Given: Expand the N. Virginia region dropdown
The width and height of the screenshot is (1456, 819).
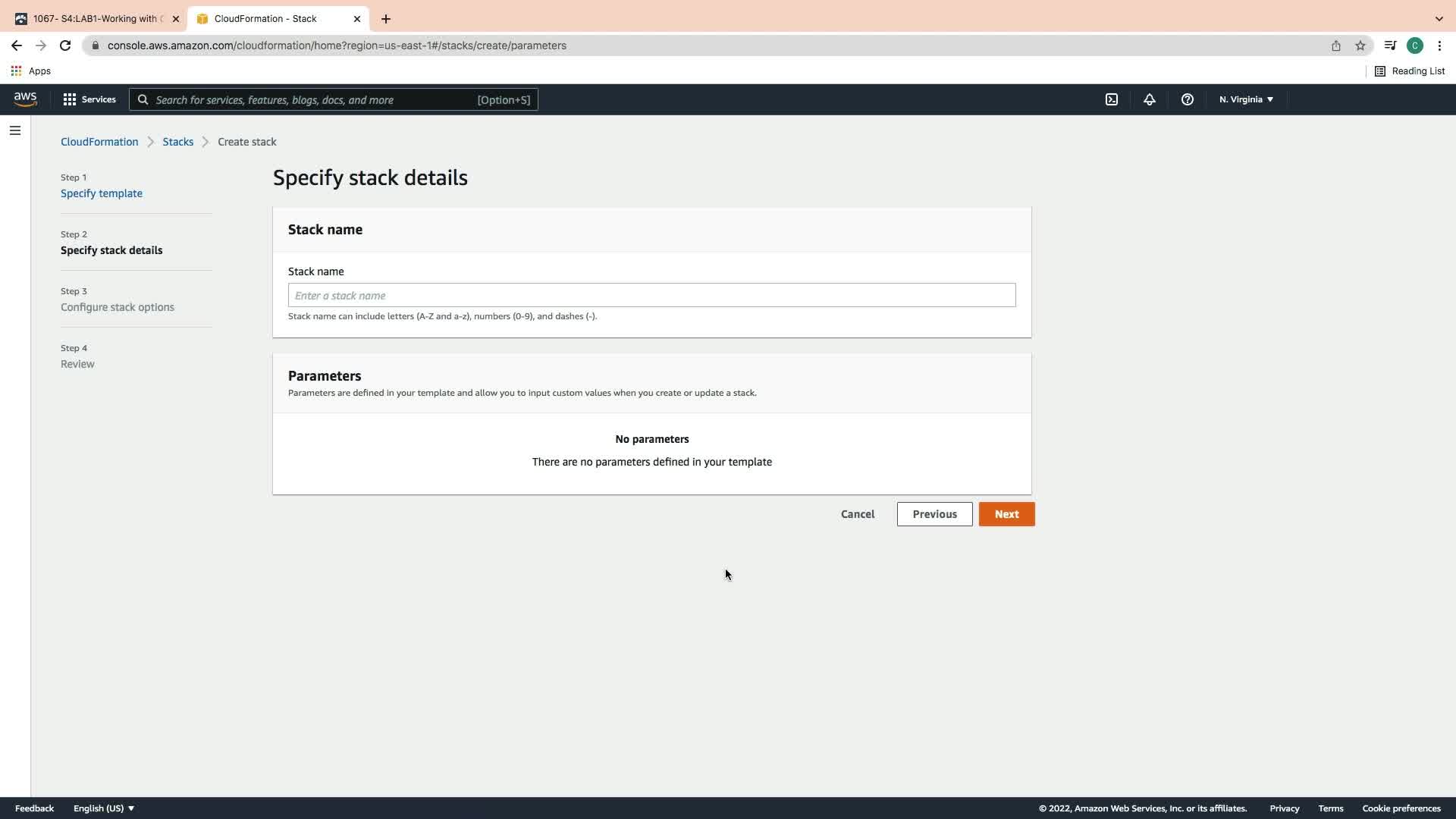Looking at the screenshot, I should point(1246,99).
